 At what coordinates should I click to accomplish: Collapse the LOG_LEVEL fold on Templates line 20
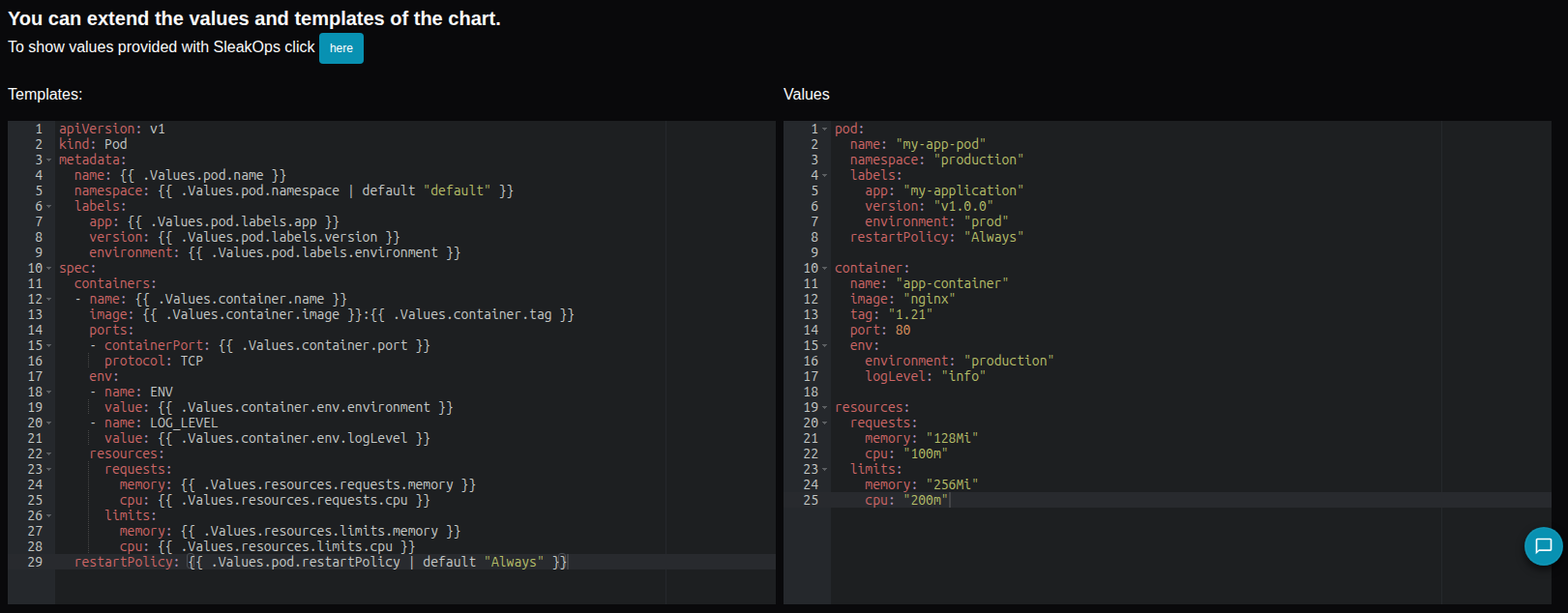coord(49,423)
